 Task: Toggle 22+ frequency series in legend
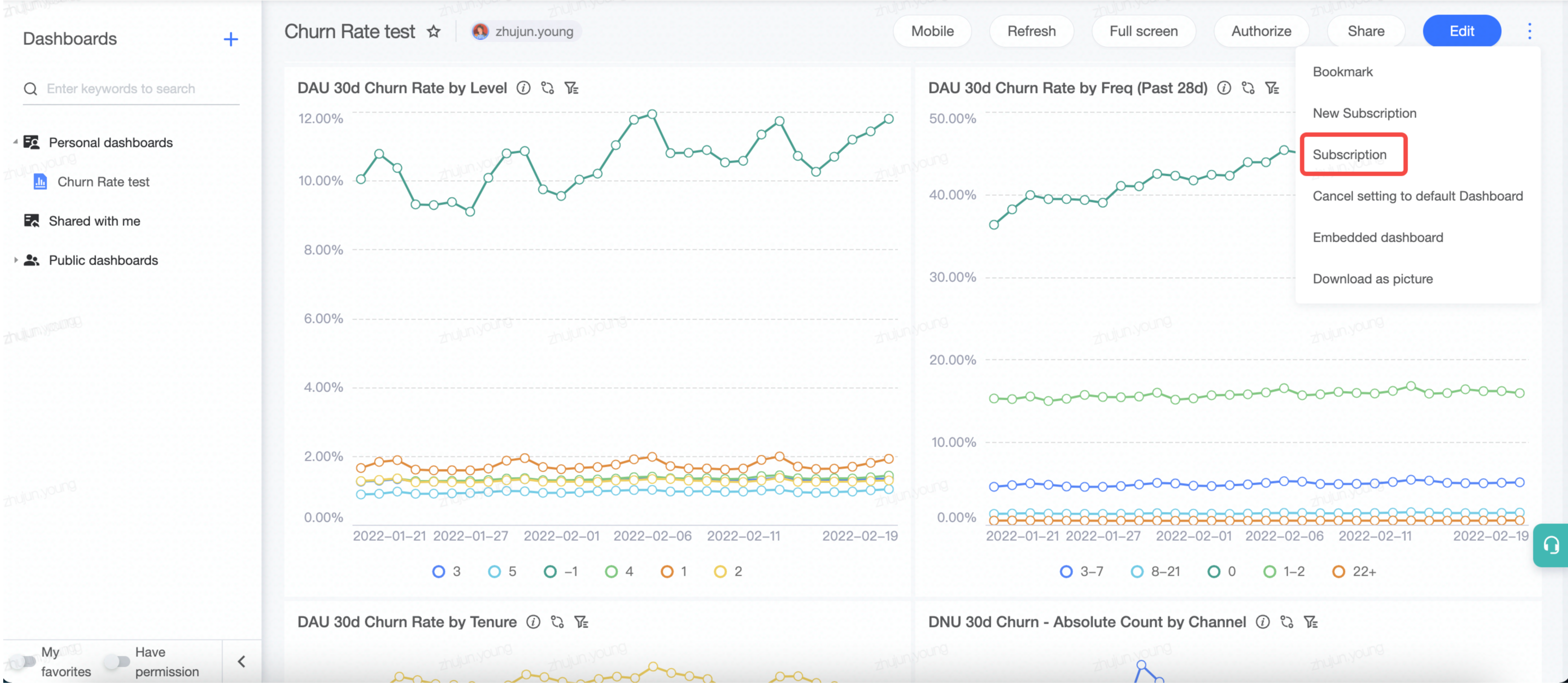(x=1354, y=572)
